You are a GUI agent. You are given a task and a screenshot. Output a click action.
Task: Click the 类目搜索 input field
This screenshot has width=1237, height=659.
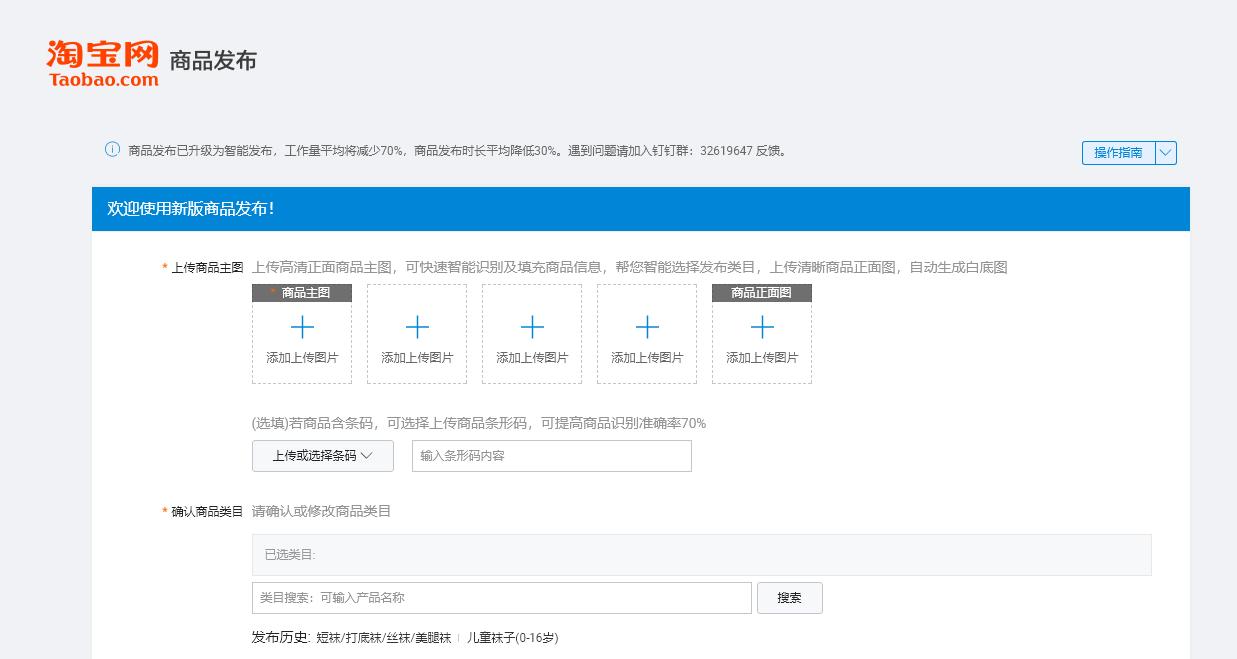[x=500, y=597]
